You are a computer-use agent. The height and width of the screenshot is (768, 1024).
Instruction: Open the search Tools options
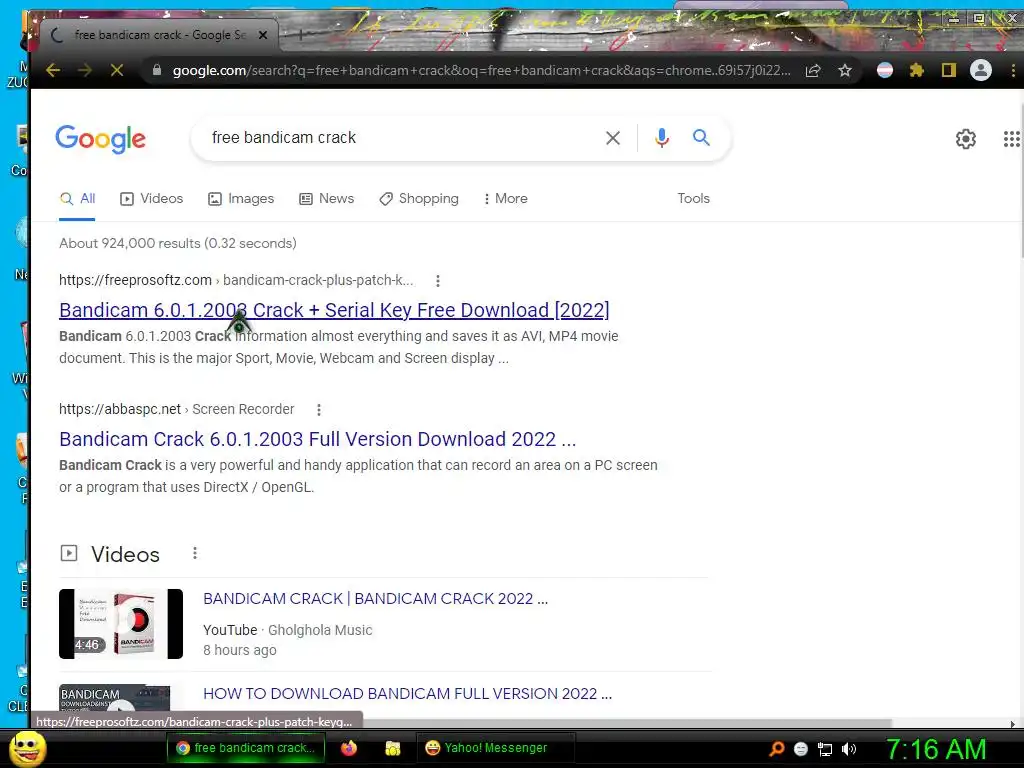693,199
